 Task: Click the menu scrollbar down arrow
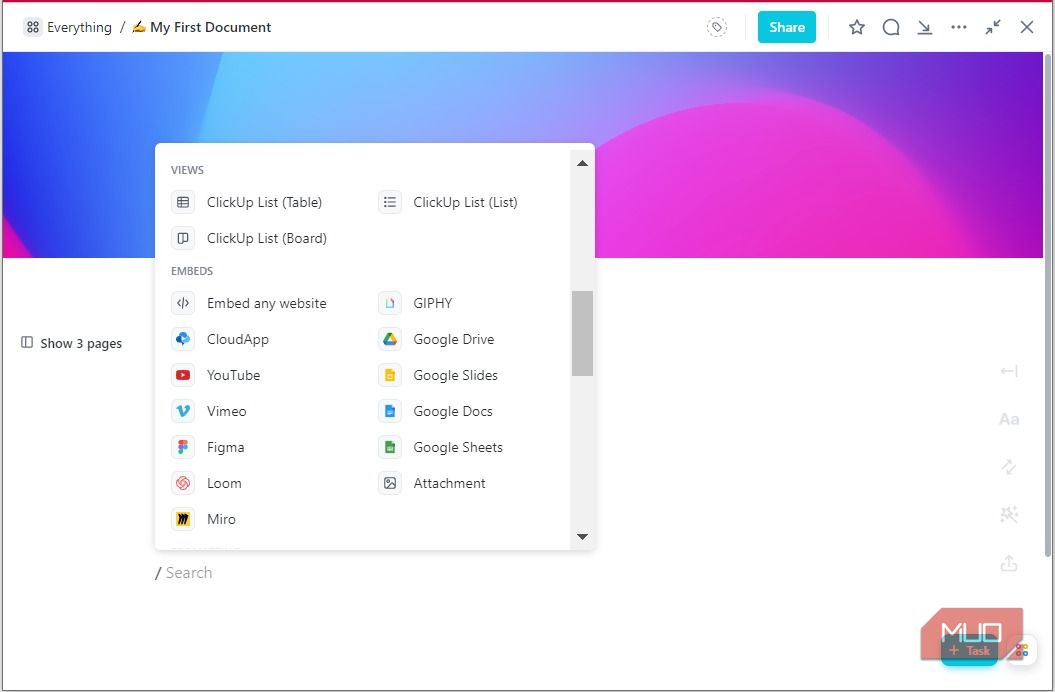pyautogui.click(x=583, y=537)
